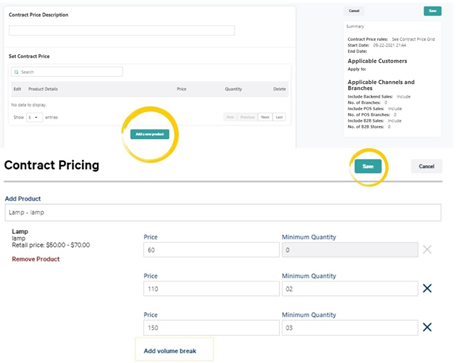This screenshot has width=456, height=363.
Task: Focus the Contract Price Description field
Action: tap(122, 31)
